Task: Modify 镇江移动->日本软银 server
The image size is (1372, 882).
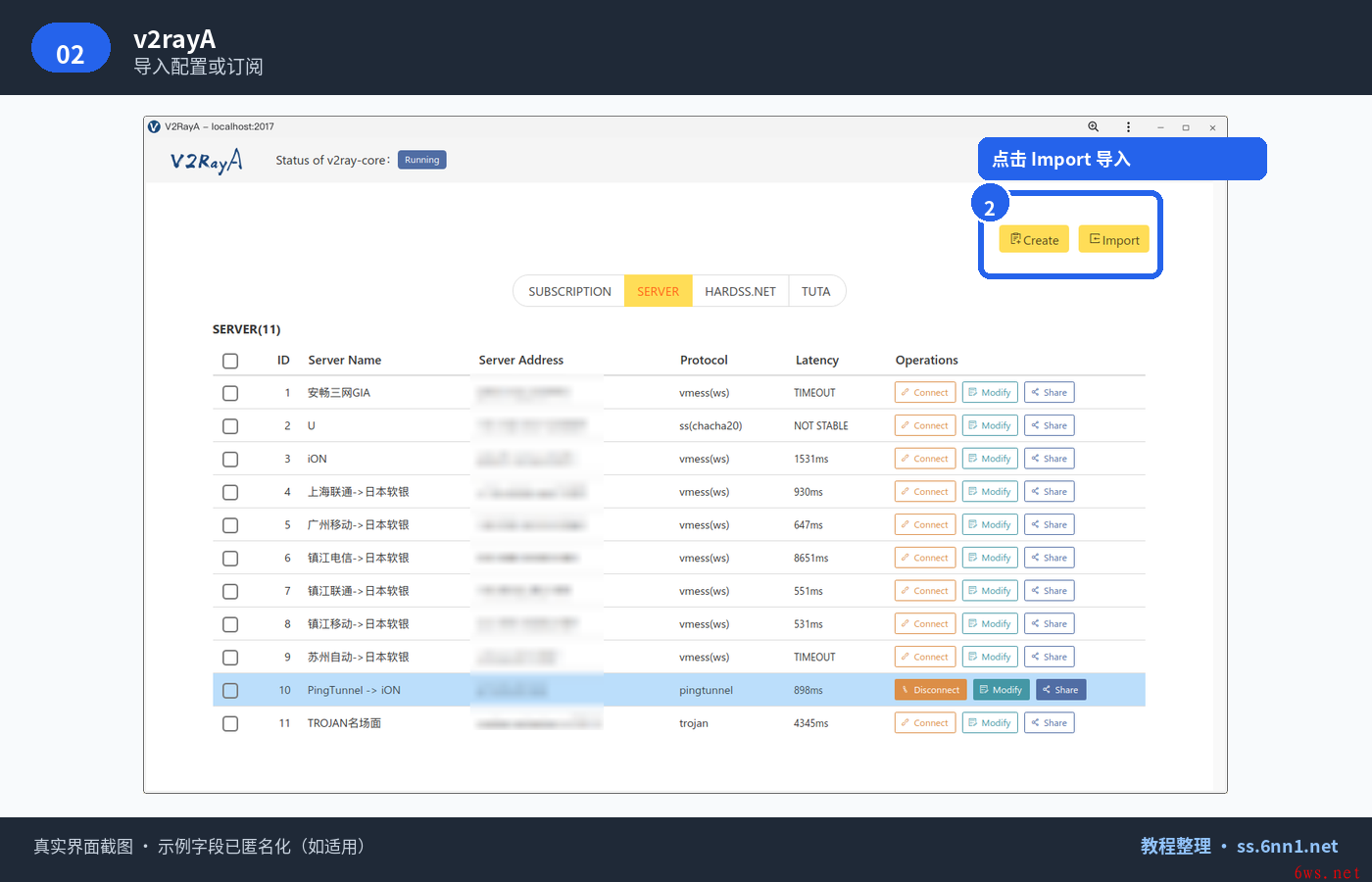Action: pos(990,623)
